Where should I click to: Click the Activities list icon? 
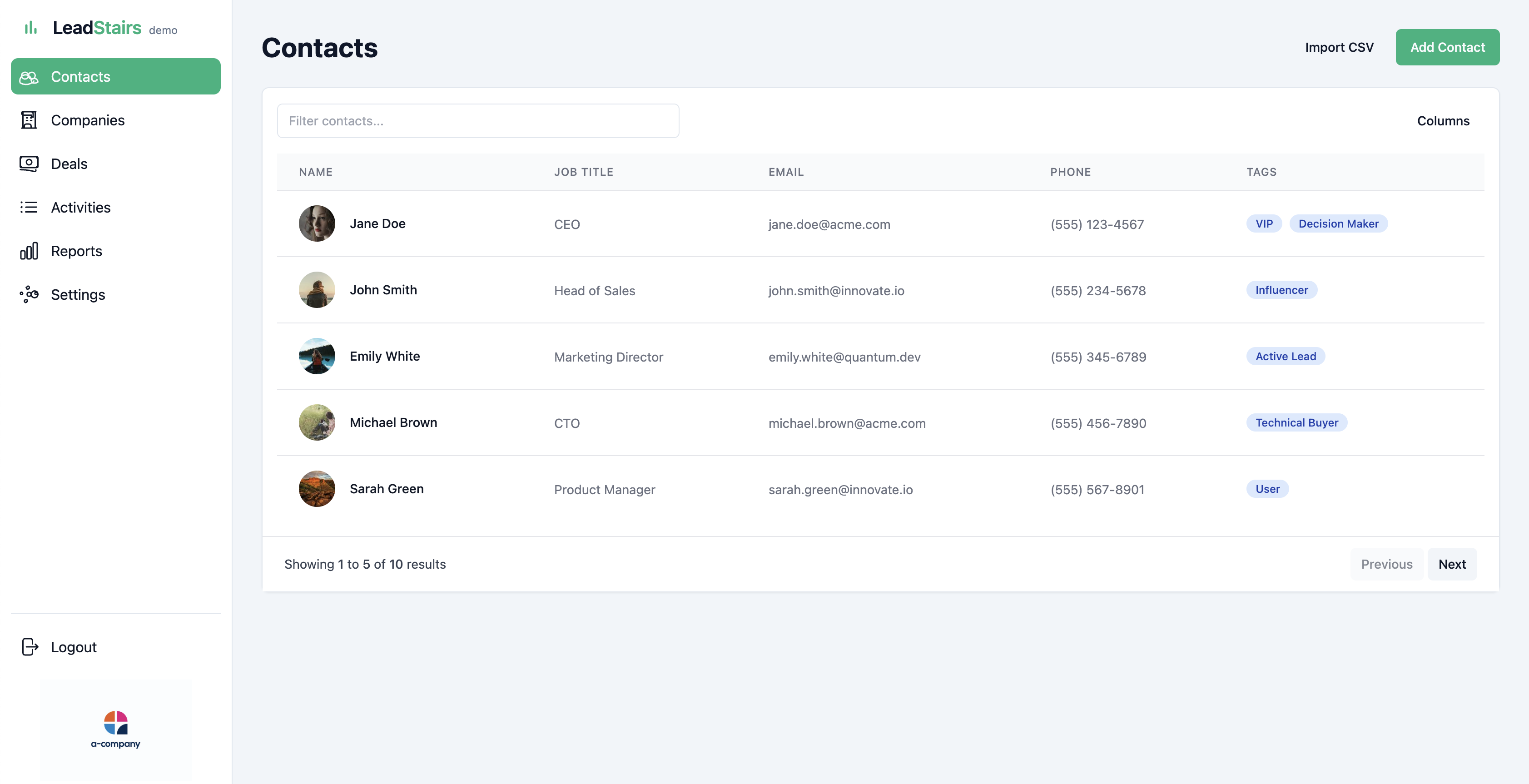[29, 207]
